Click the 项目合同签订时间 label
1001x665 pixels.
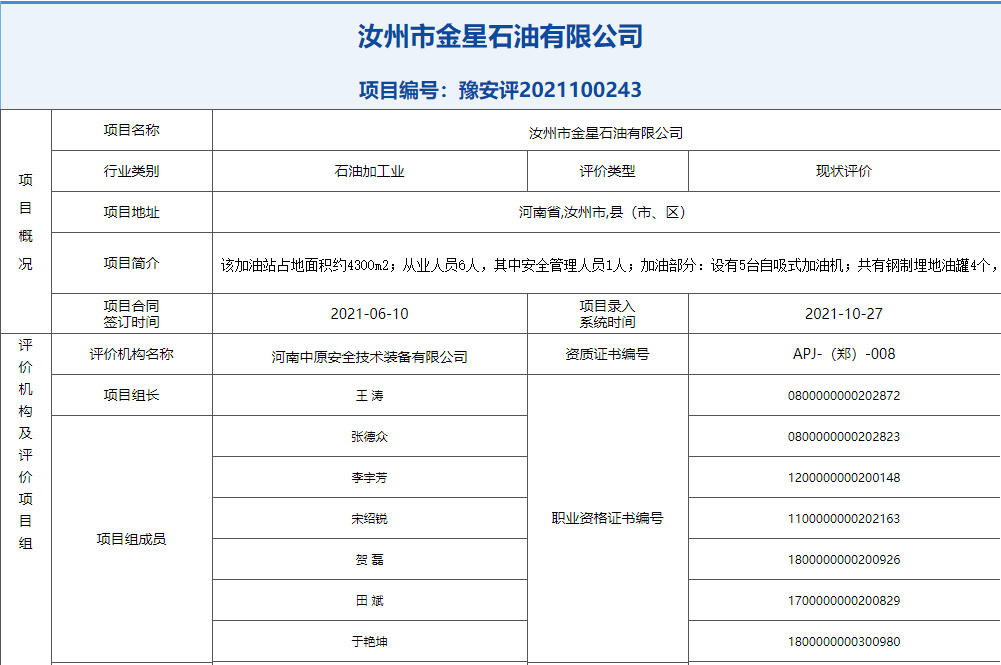pyautogui.click(x=132, y=314)
